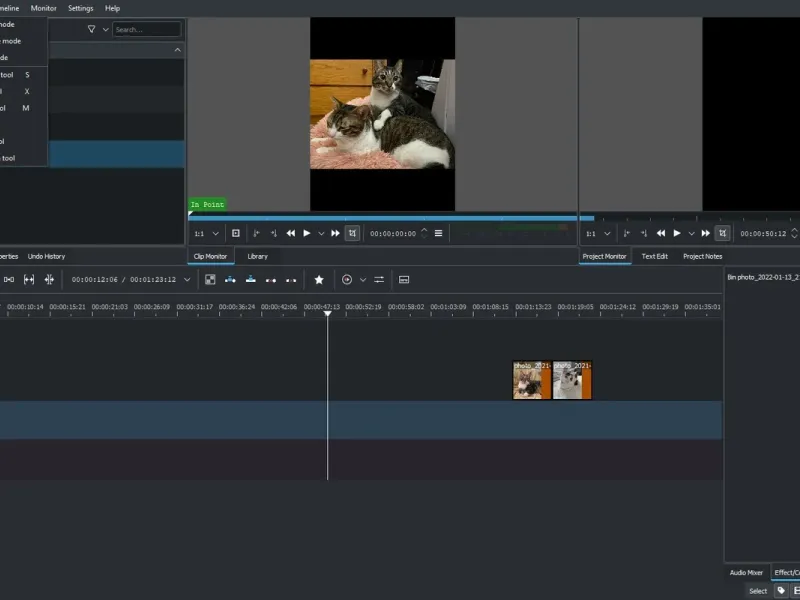Toggle the crop zone button in Project Monitor
Screen dimensions: 800x600
point(722,233)
